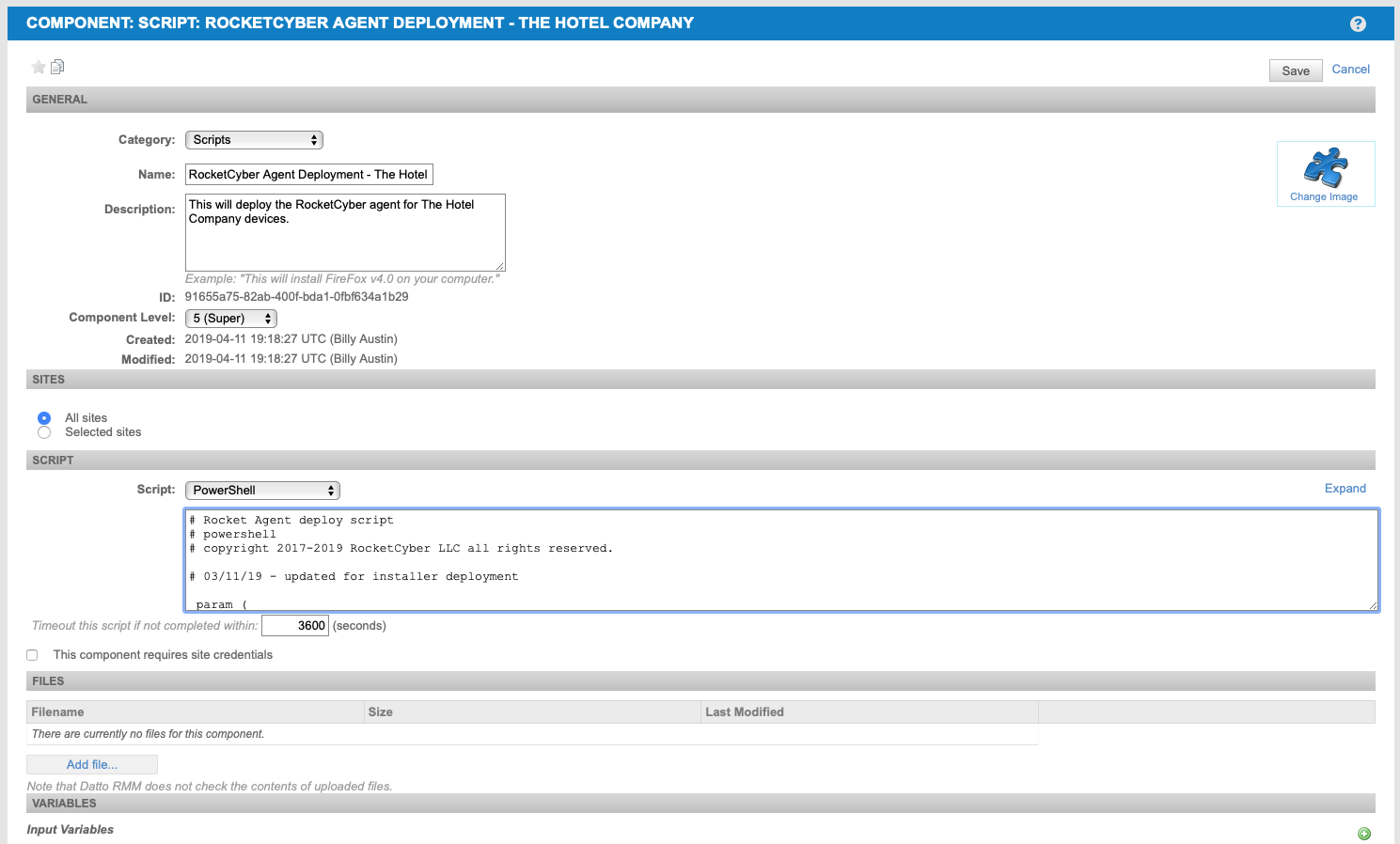Image resolution: width=1400 pixels, height=844 pixels.
Task: Select the Selected sites radio button
Action: click(x=44, y=432)
